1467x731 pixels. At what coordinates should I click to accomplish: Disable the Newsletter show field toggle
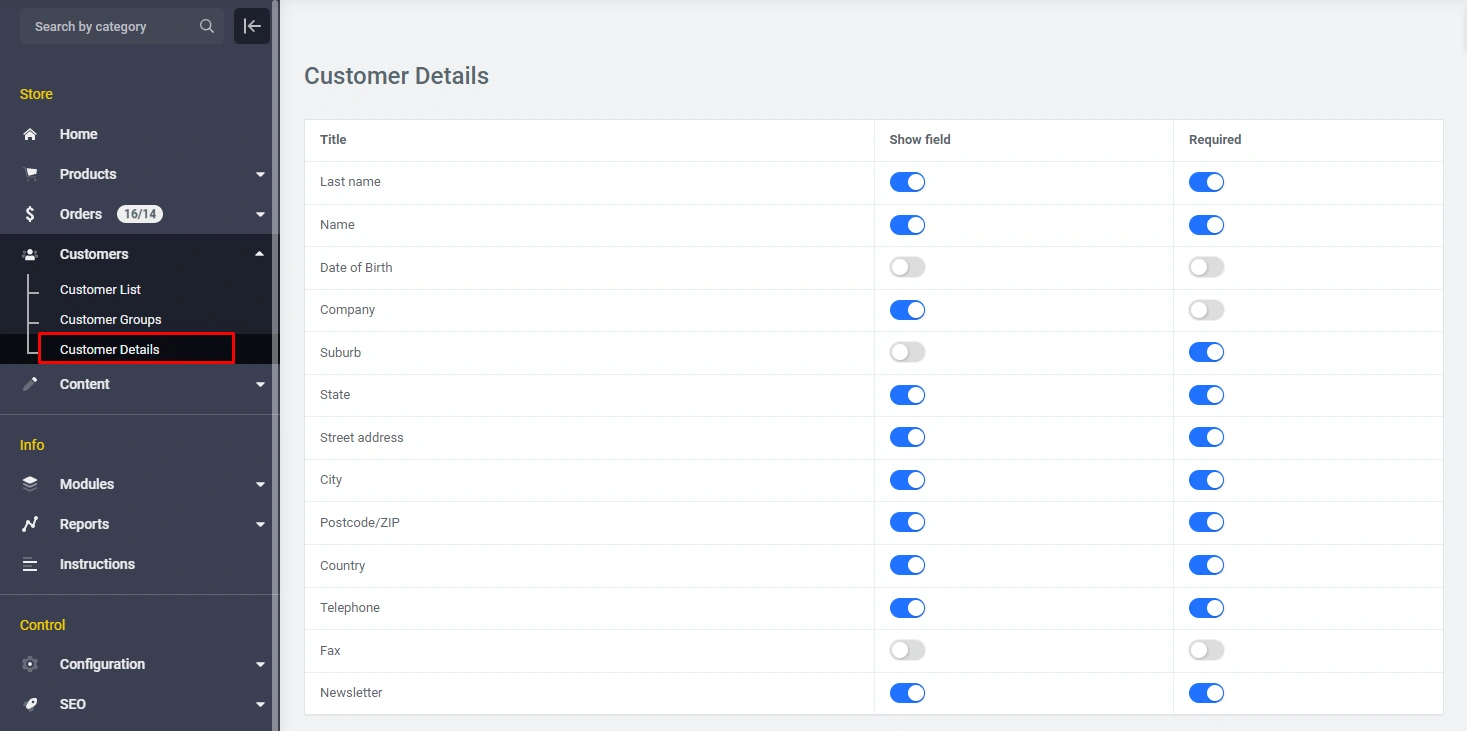(907, 693)
